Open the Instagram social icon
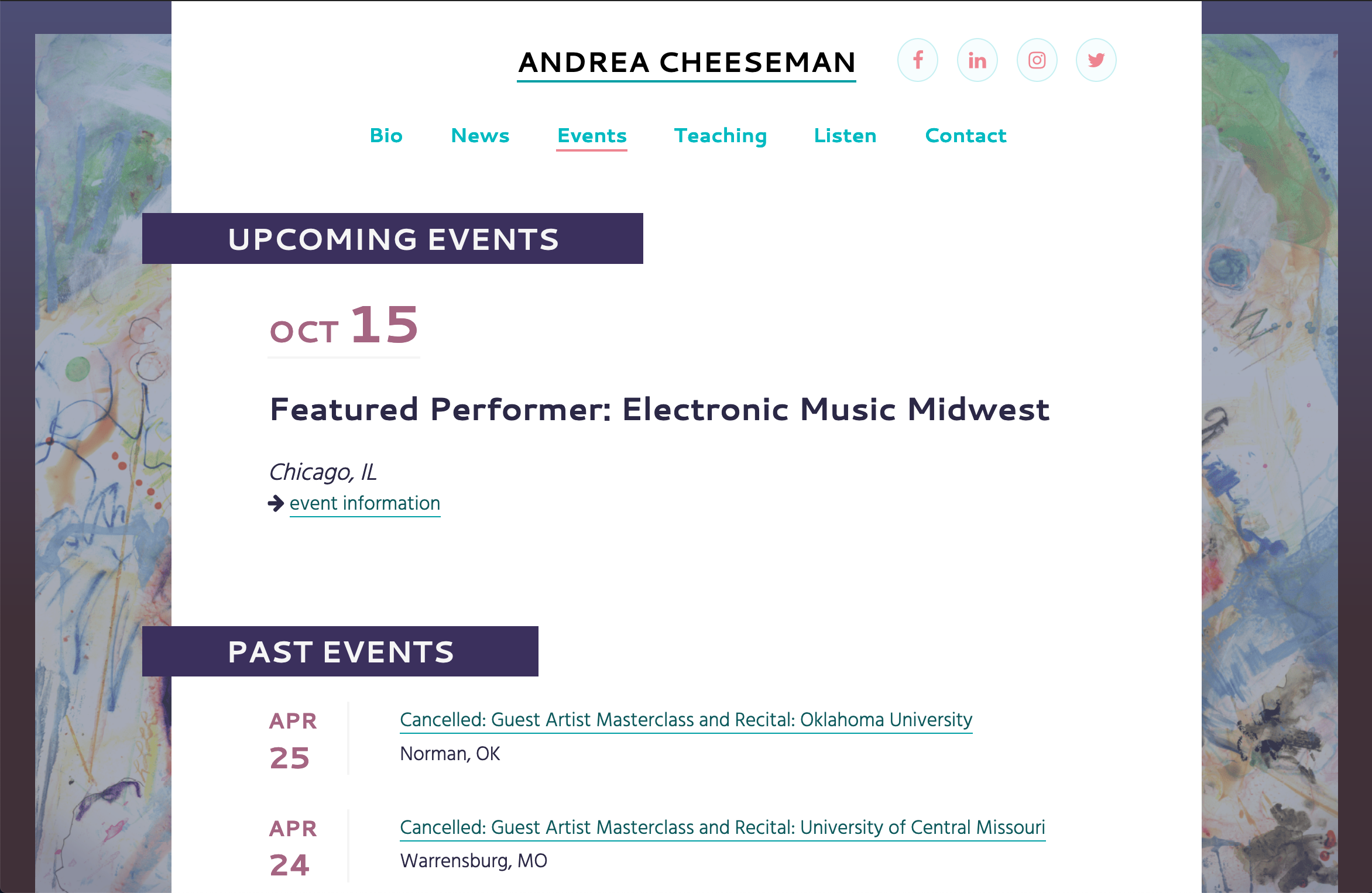 click(x=1037, y=60)
